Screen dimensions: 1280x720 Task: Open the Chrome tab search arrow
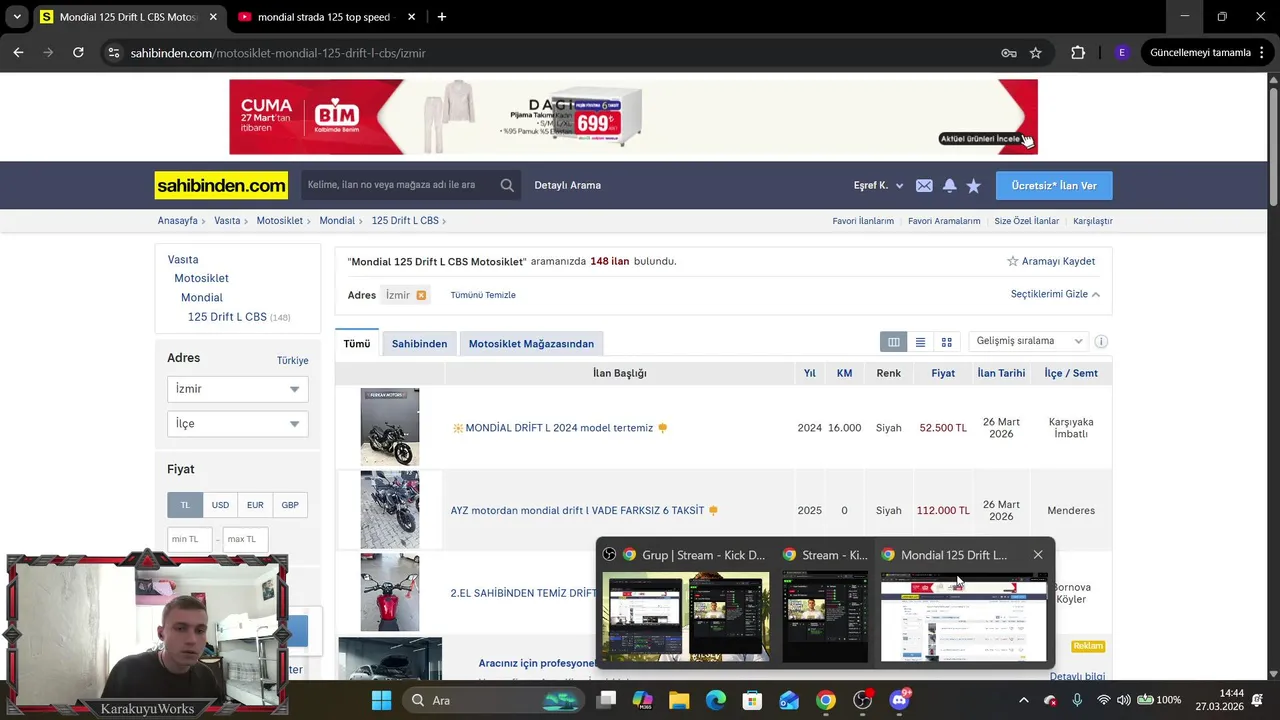pyautogui.click(x=17, y=17)
